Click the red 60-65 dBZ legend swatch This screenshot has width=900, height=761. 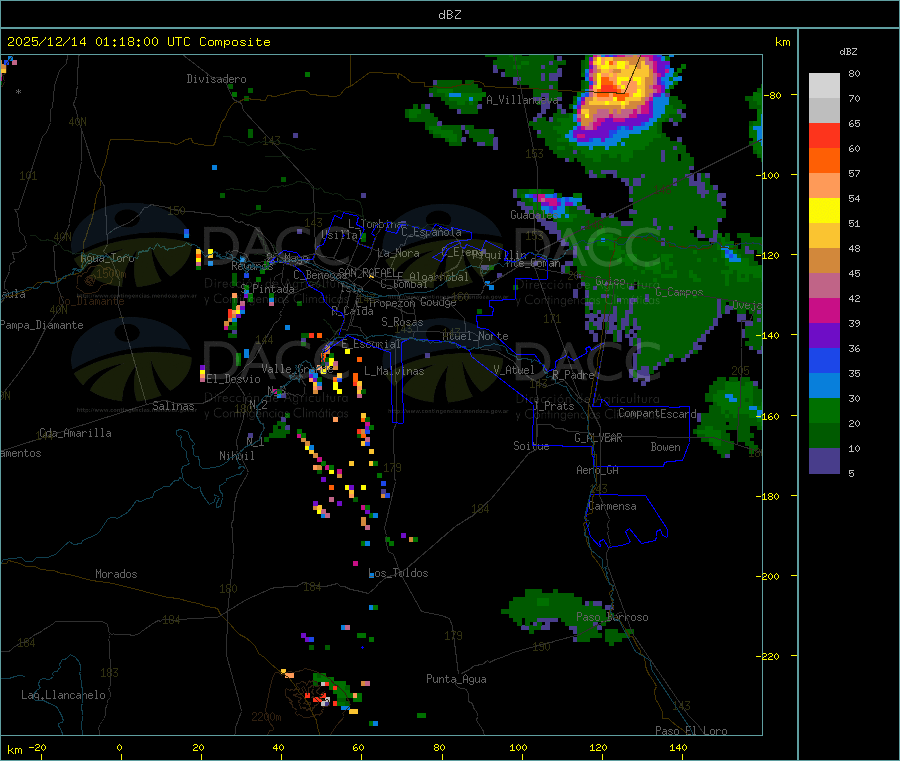824,135
